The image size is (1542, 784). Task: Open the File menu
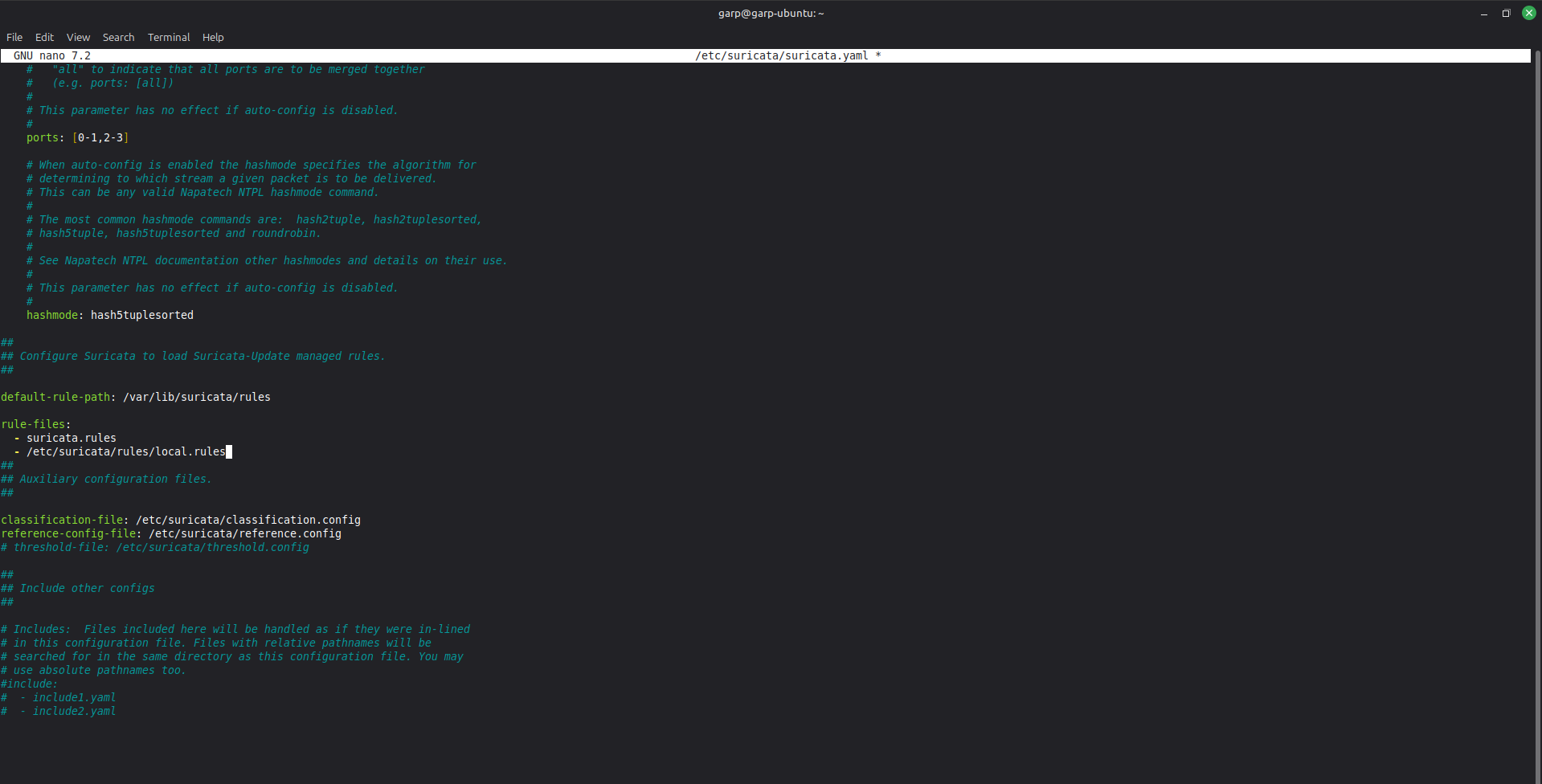pos(14,38)
